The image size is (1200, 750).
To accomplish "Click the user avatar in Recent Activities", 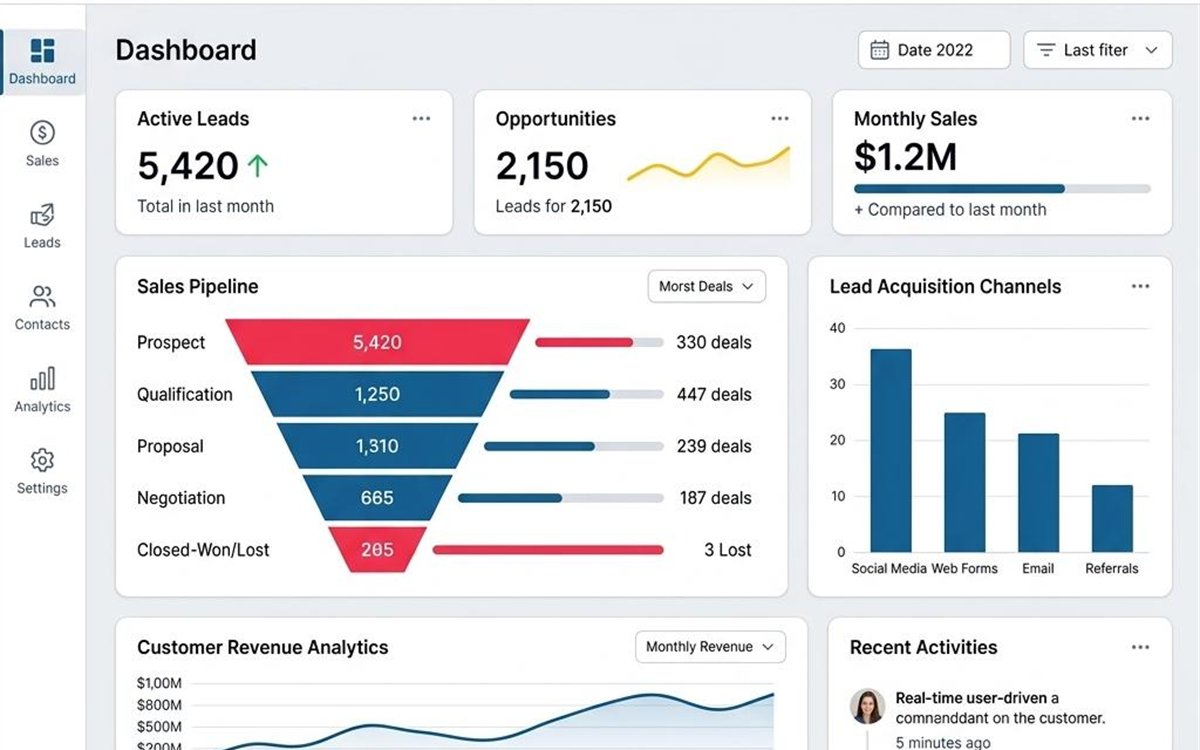I will (x=867, y=706).
